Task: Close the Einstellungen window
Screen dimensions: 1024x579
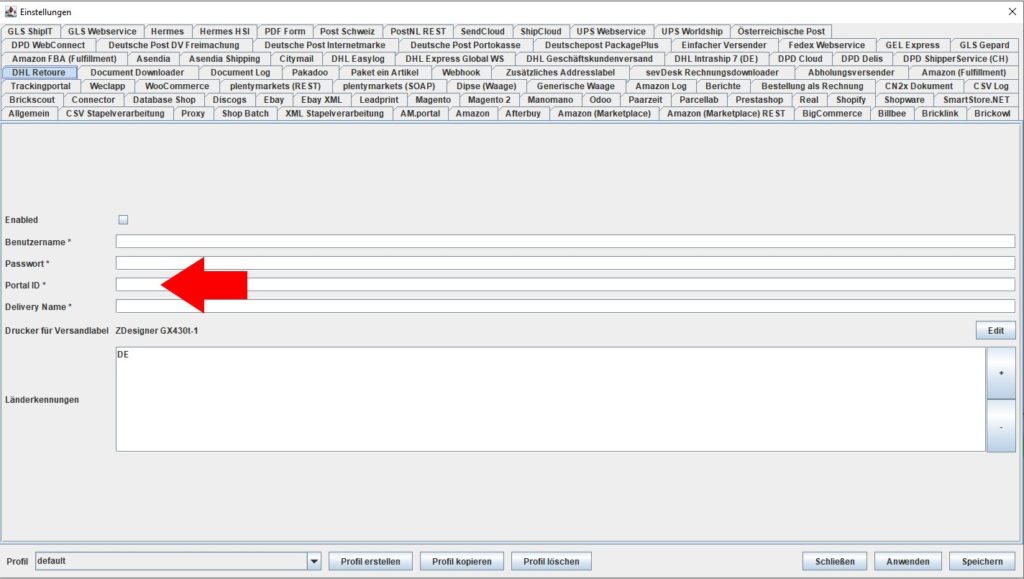Action: [x=1012, y=11]
